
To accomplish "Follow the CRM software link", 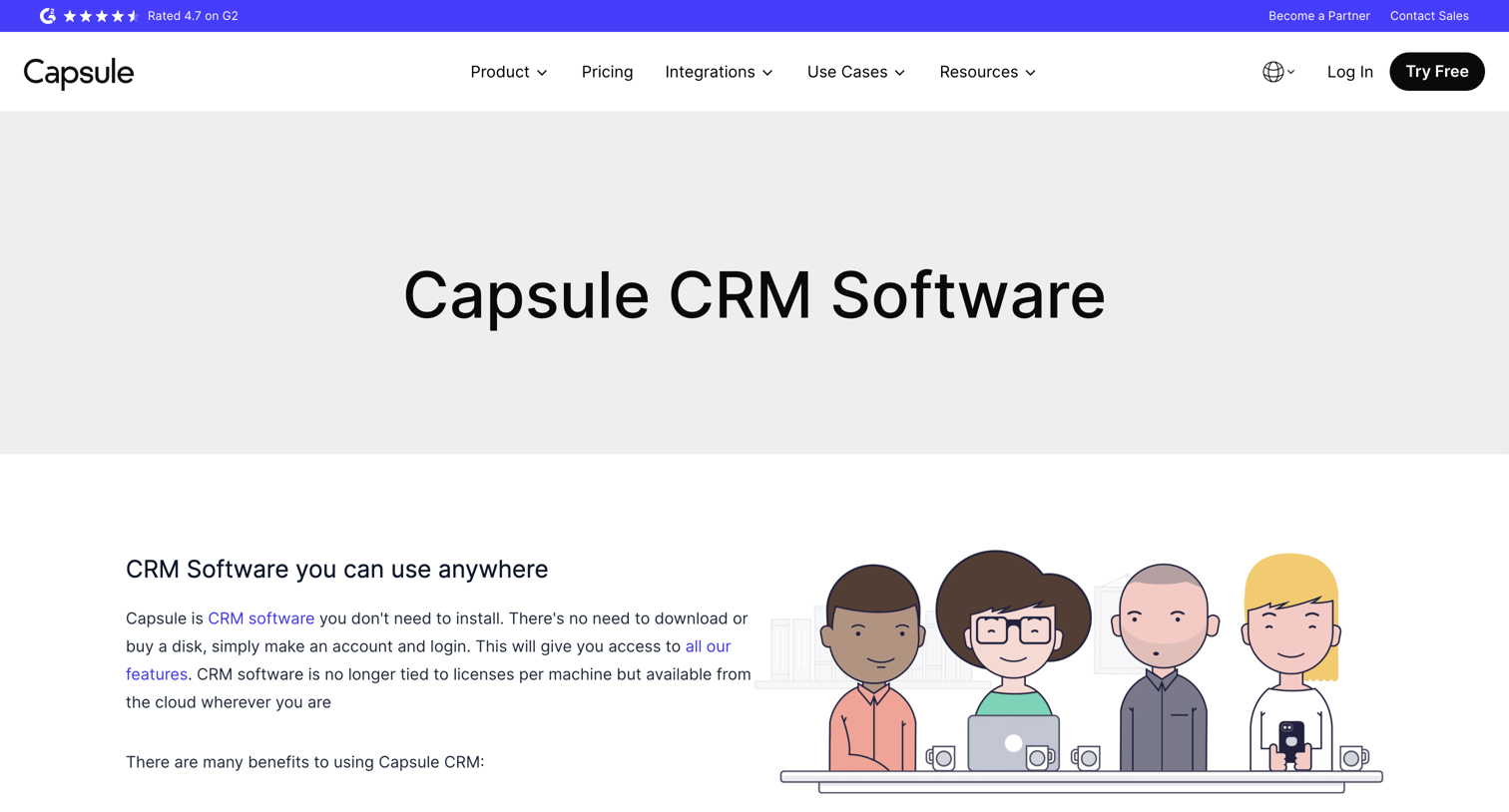I will (260, 618).
